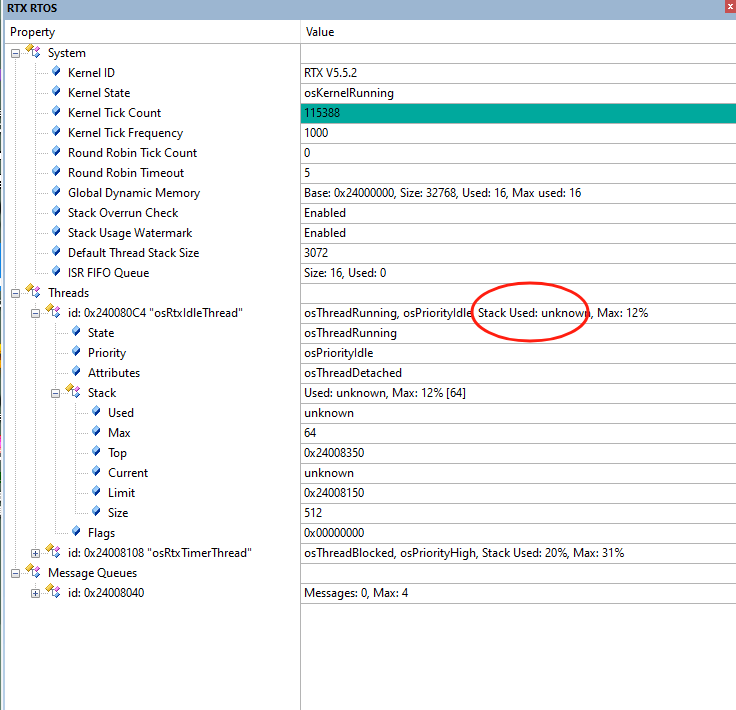Viewport: 736px width, 710px height.
Task: Select thread id 0x240080C4 osRtxIdleThread label
Action: pyautogui.click(x=155, y=313)
